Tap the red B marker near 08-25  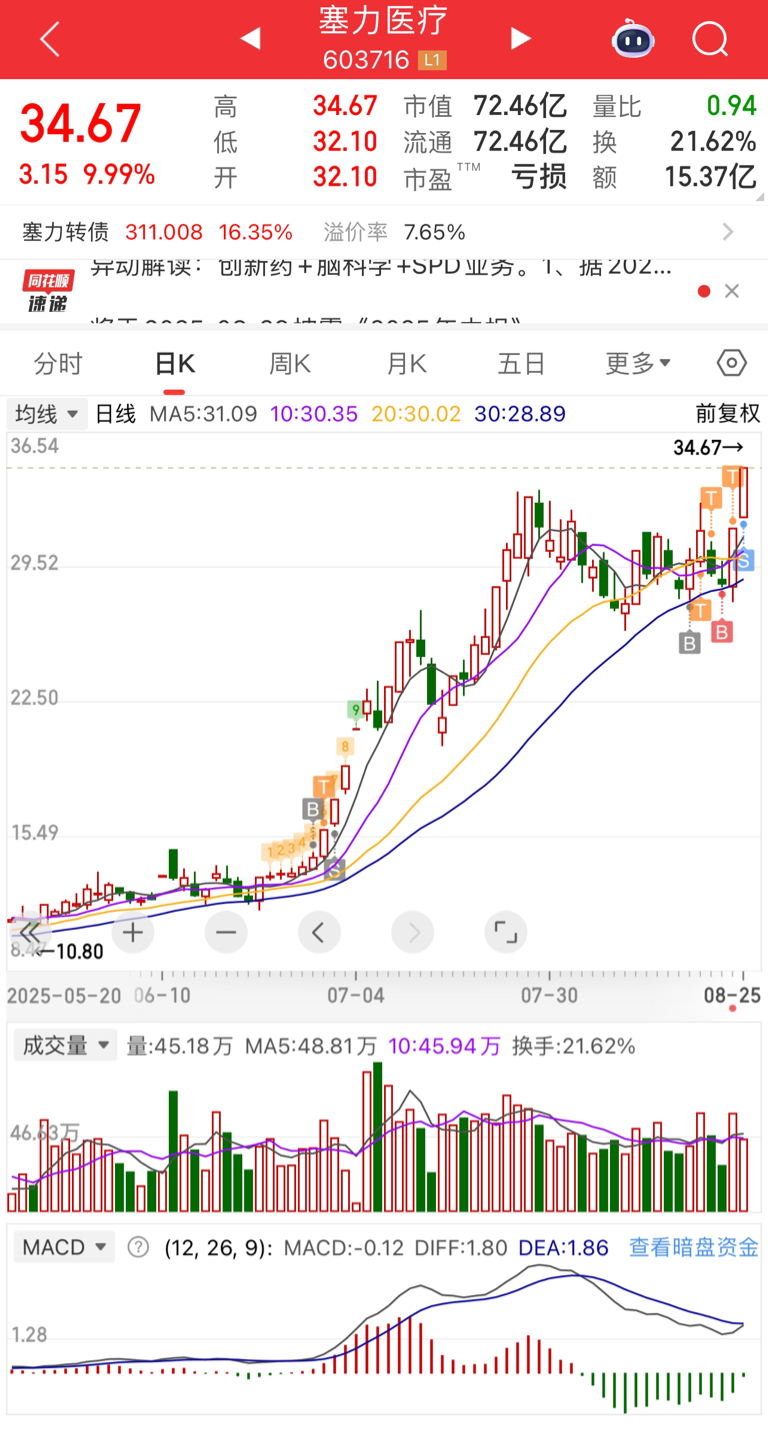tap(722, 631)
